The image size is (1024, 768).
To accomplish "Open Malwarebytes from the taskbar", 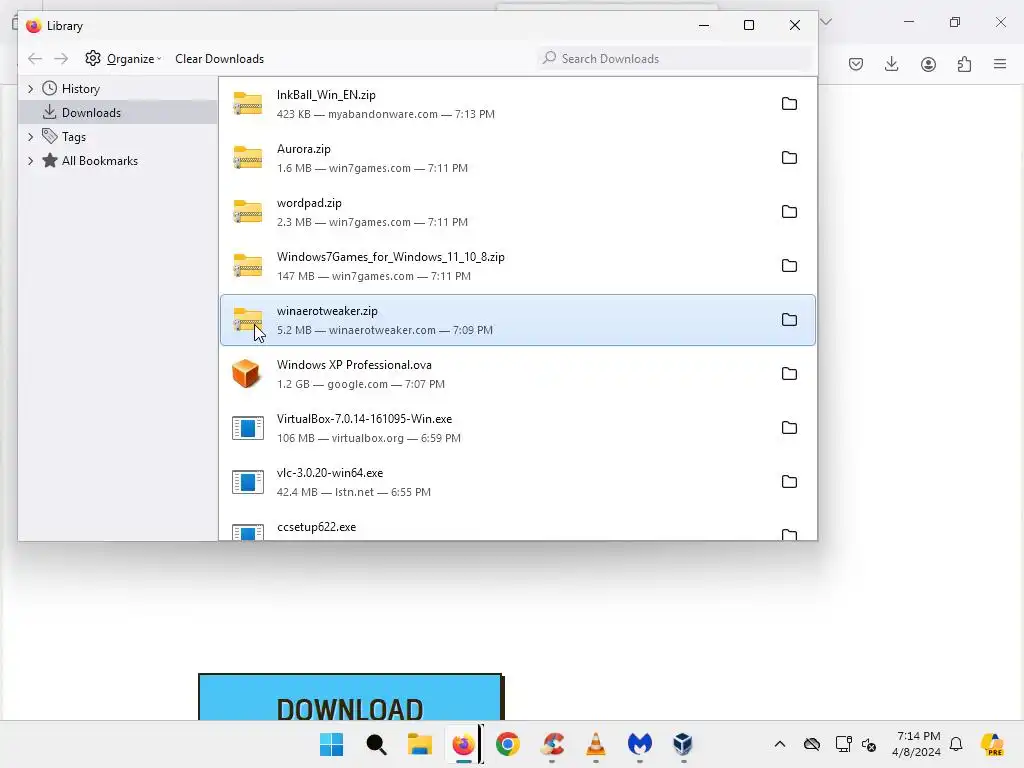I will tap(639, 744).
